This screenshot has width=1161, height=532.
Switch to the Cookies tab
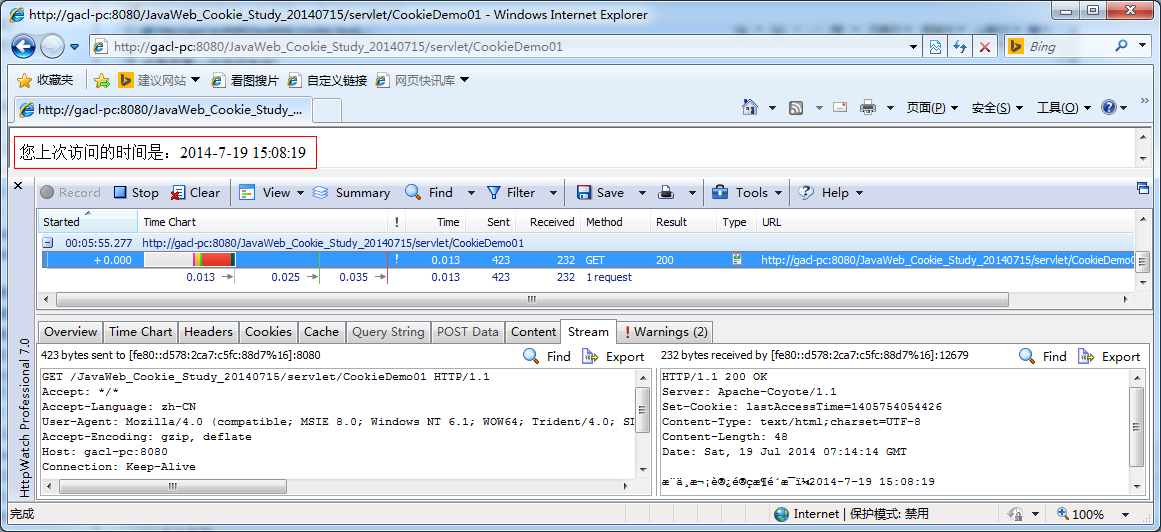pos(268,332)
